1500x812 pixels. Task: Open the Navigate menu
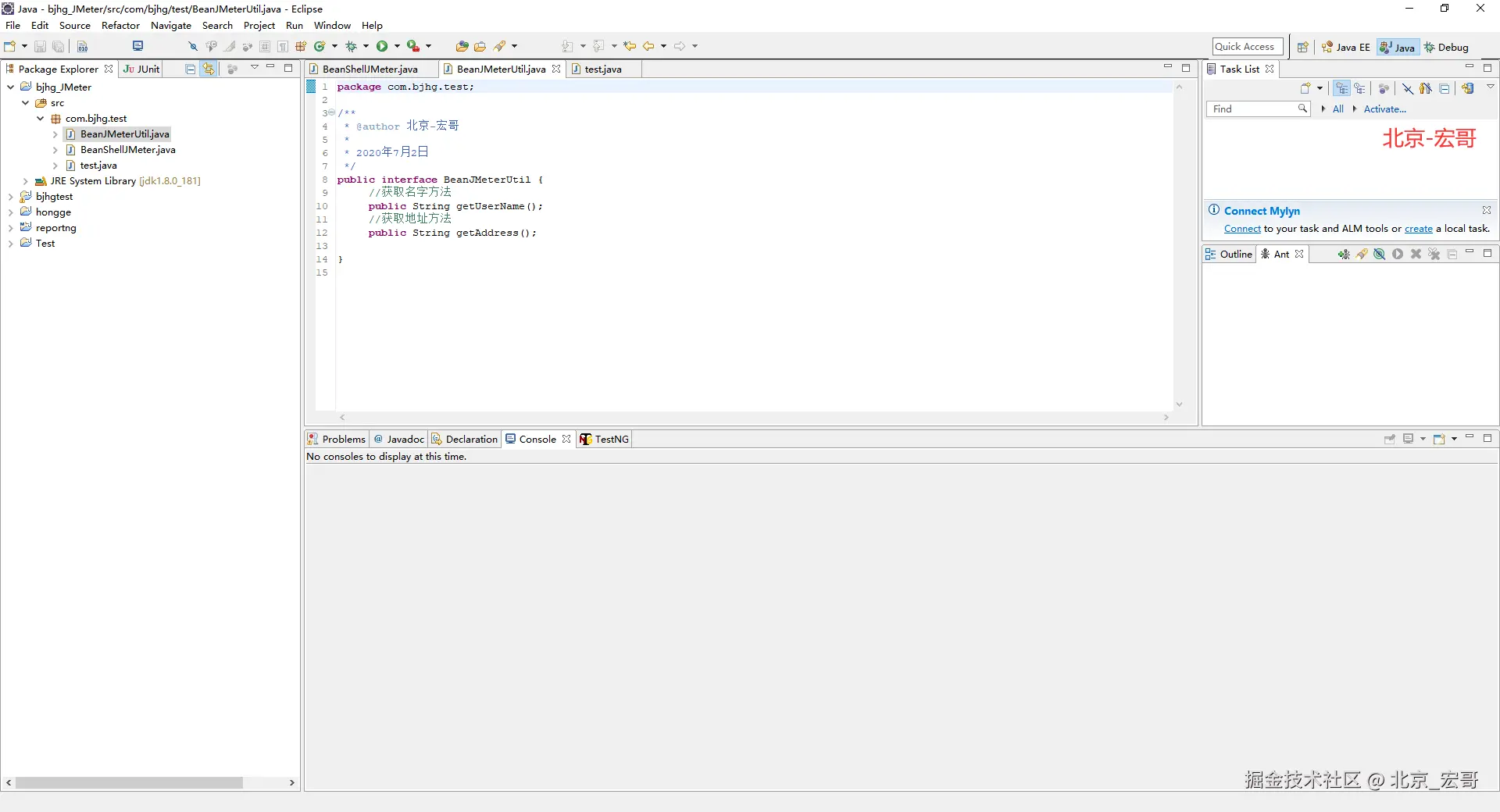pos(171,26)
